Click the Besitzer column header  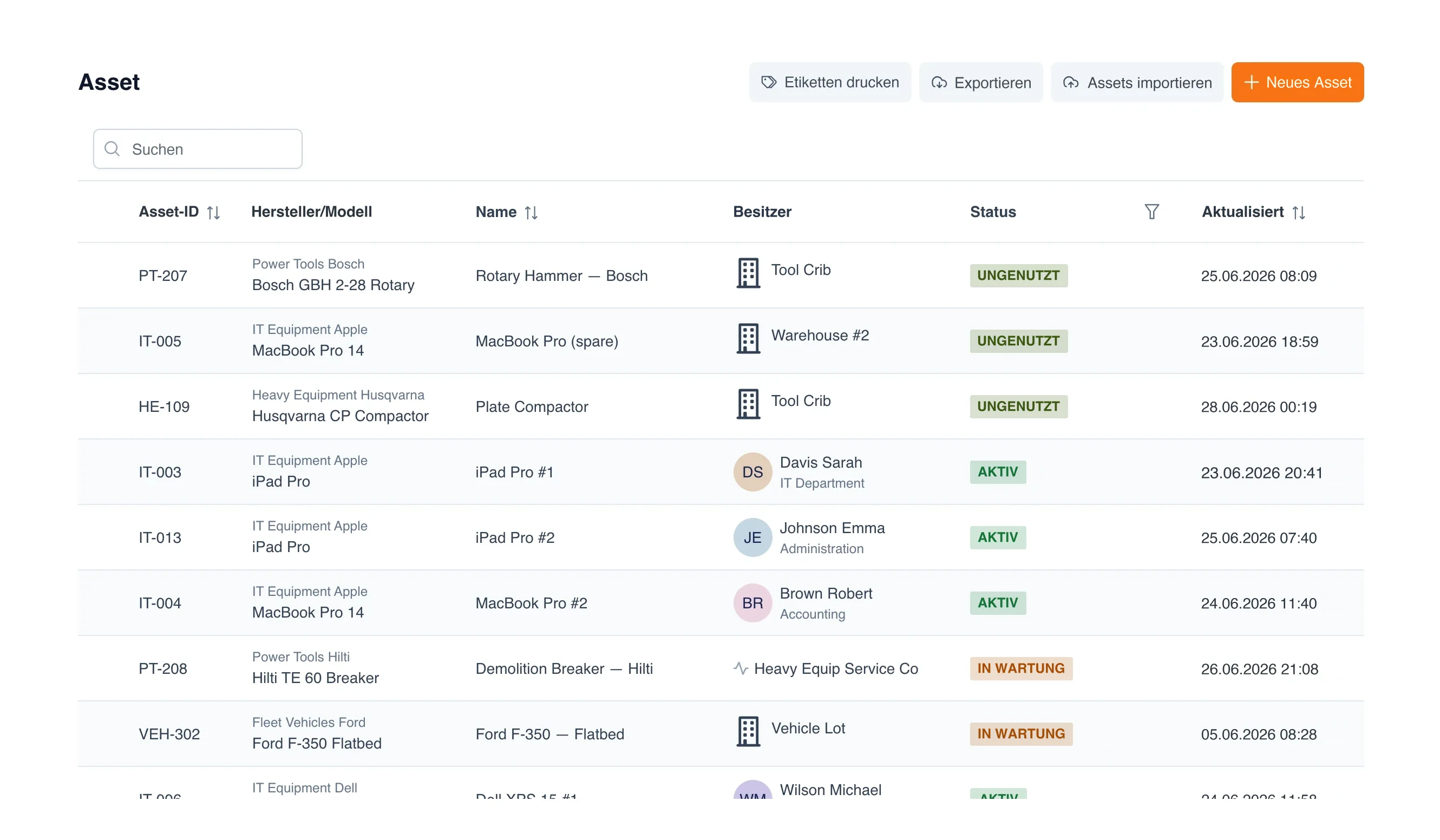[x=762, y=212]
